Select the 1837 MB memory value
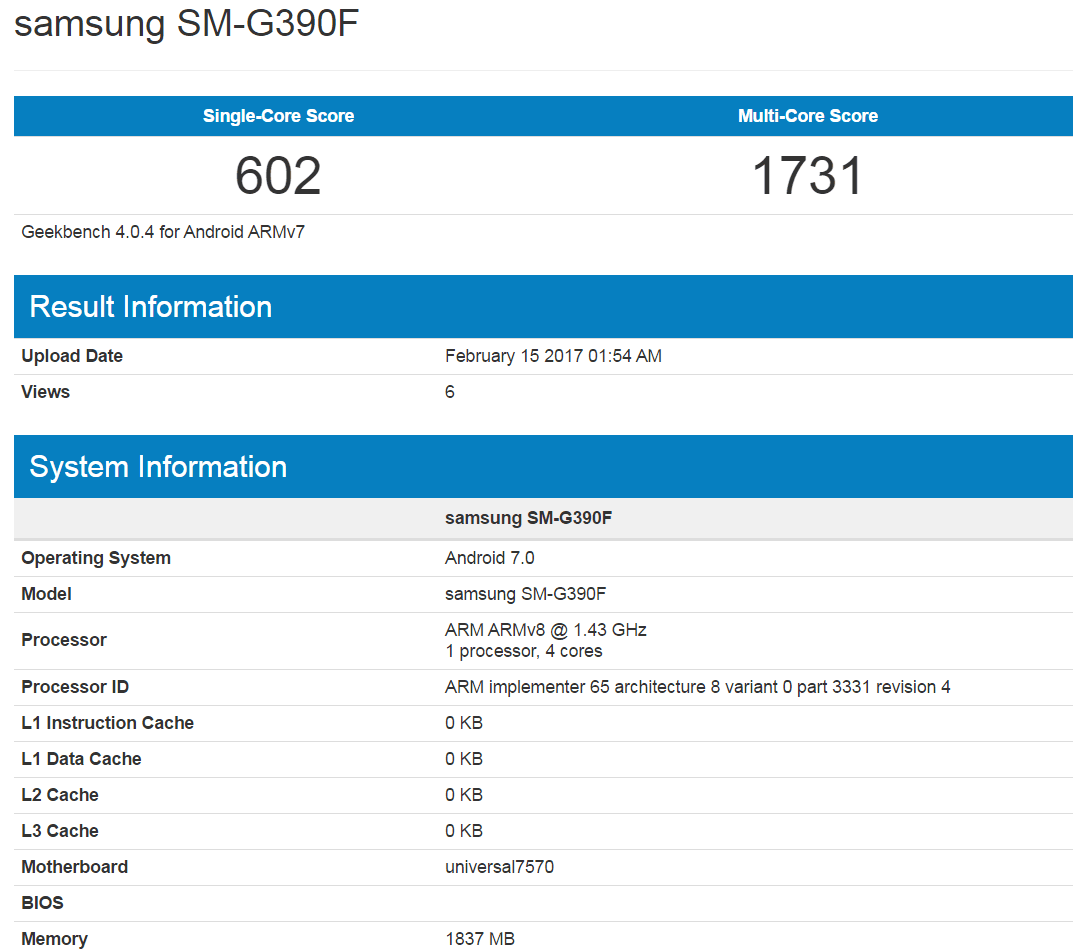1083x951 pixels. 480,939
